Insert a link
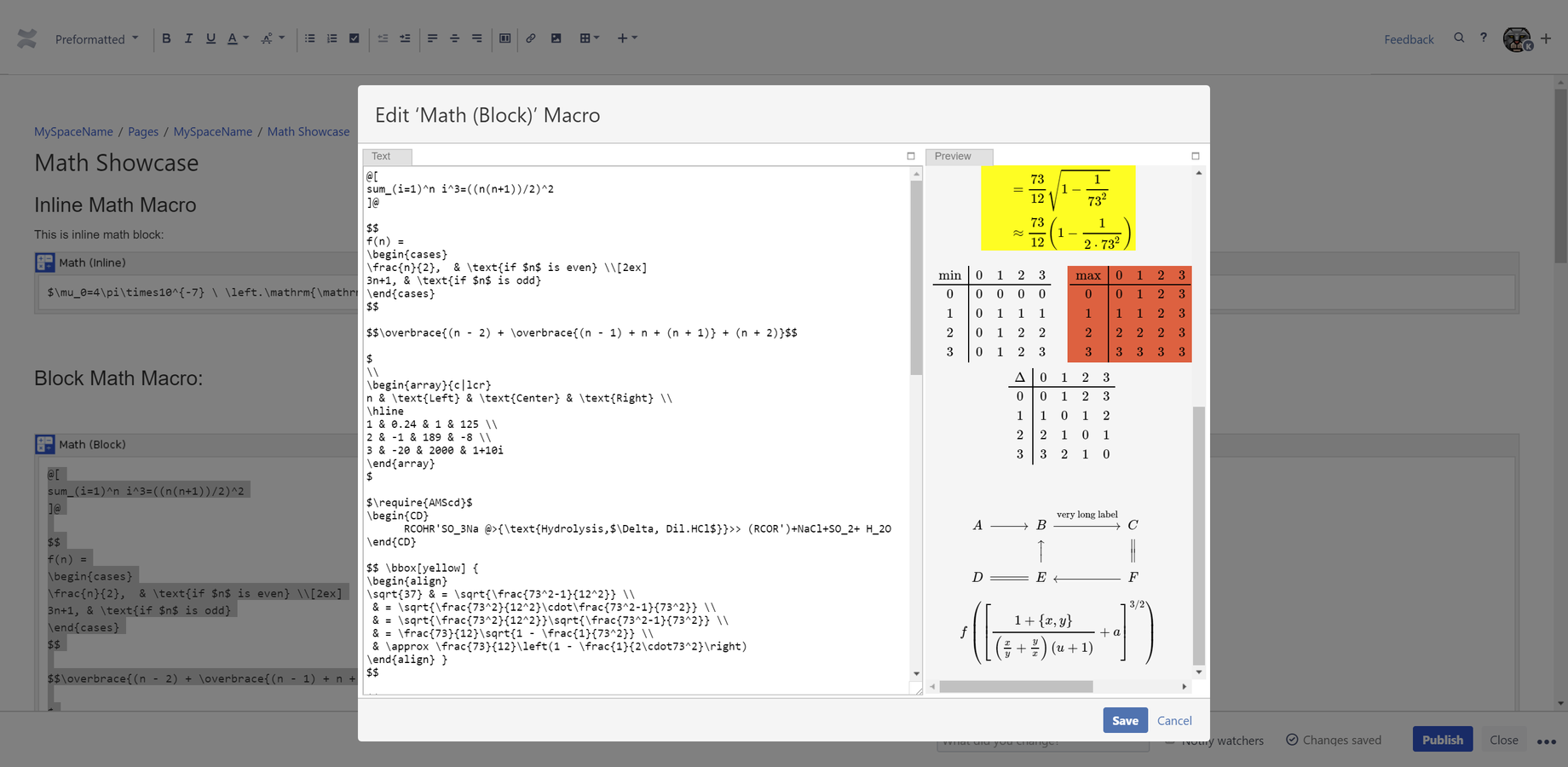This screenshot has width=1568, height=767. click(x=531, y=38)
